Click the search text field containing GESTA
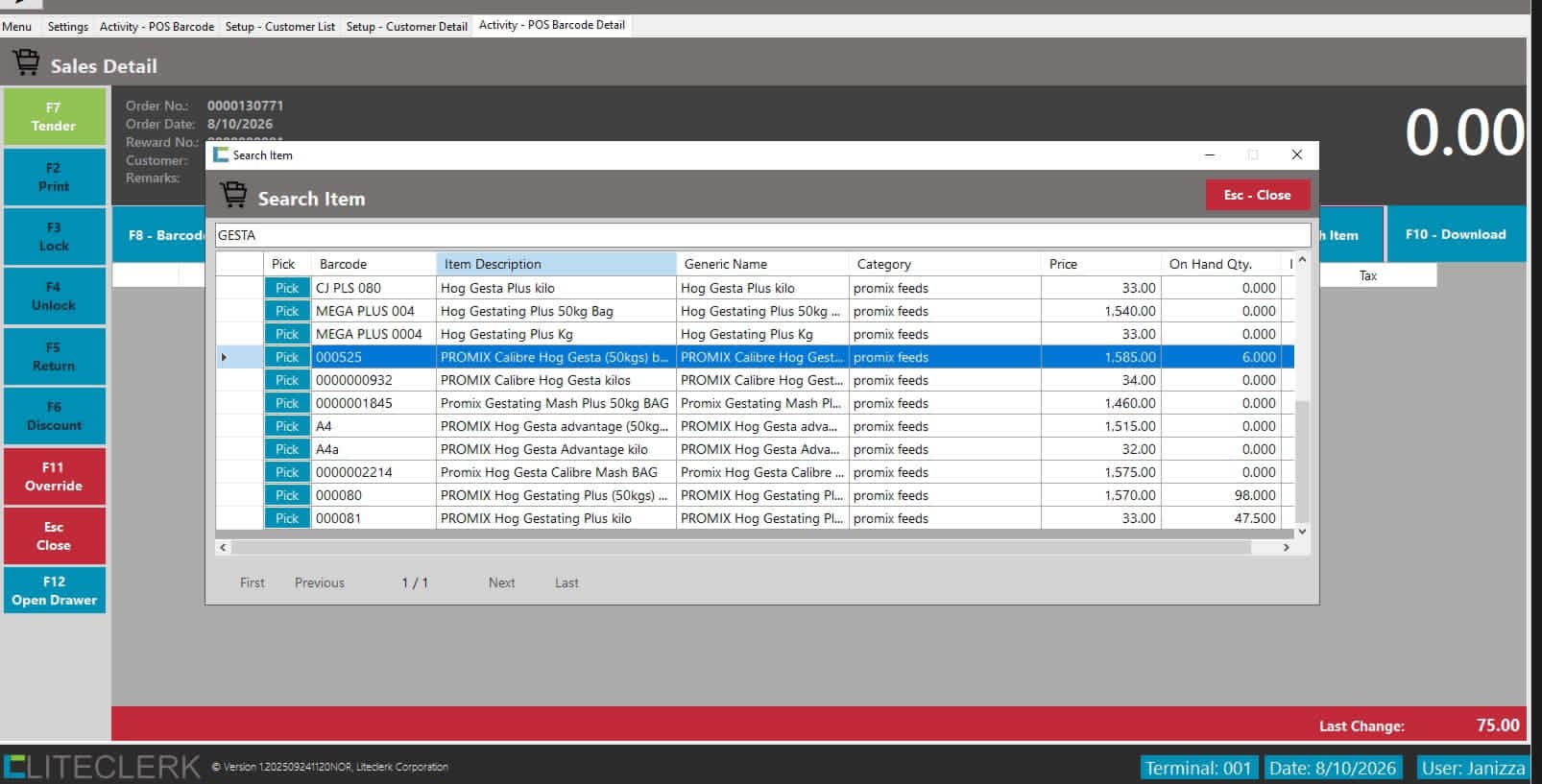1542x784 pixels. 762,235
